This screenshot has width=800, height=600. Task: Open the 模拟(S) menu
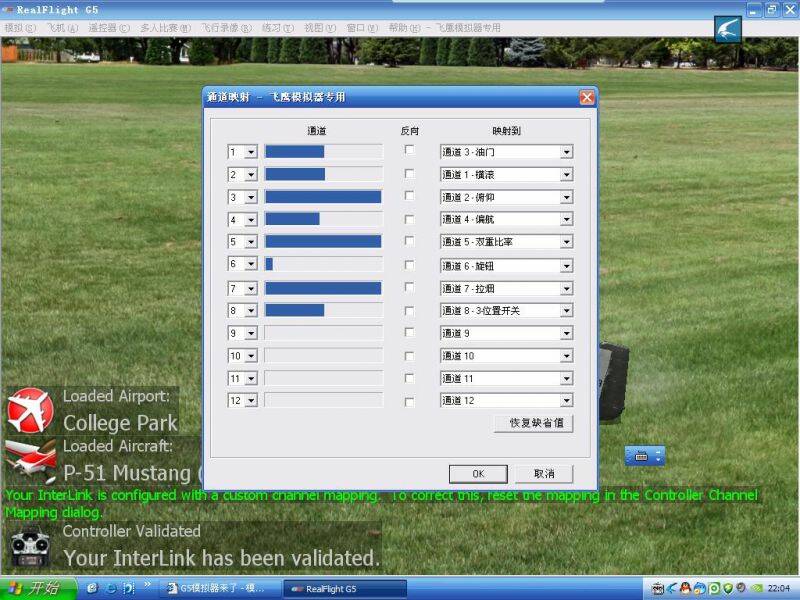coord(20,28)
